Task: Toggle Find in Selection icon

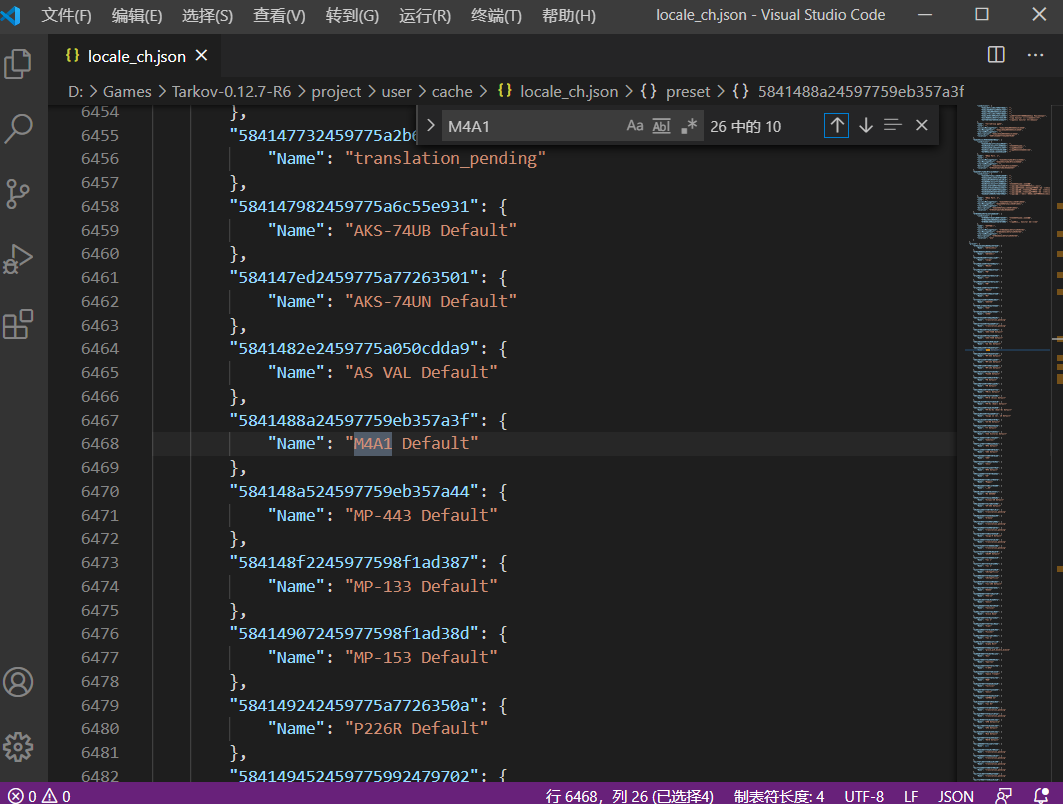Action: tap(893, 125)
